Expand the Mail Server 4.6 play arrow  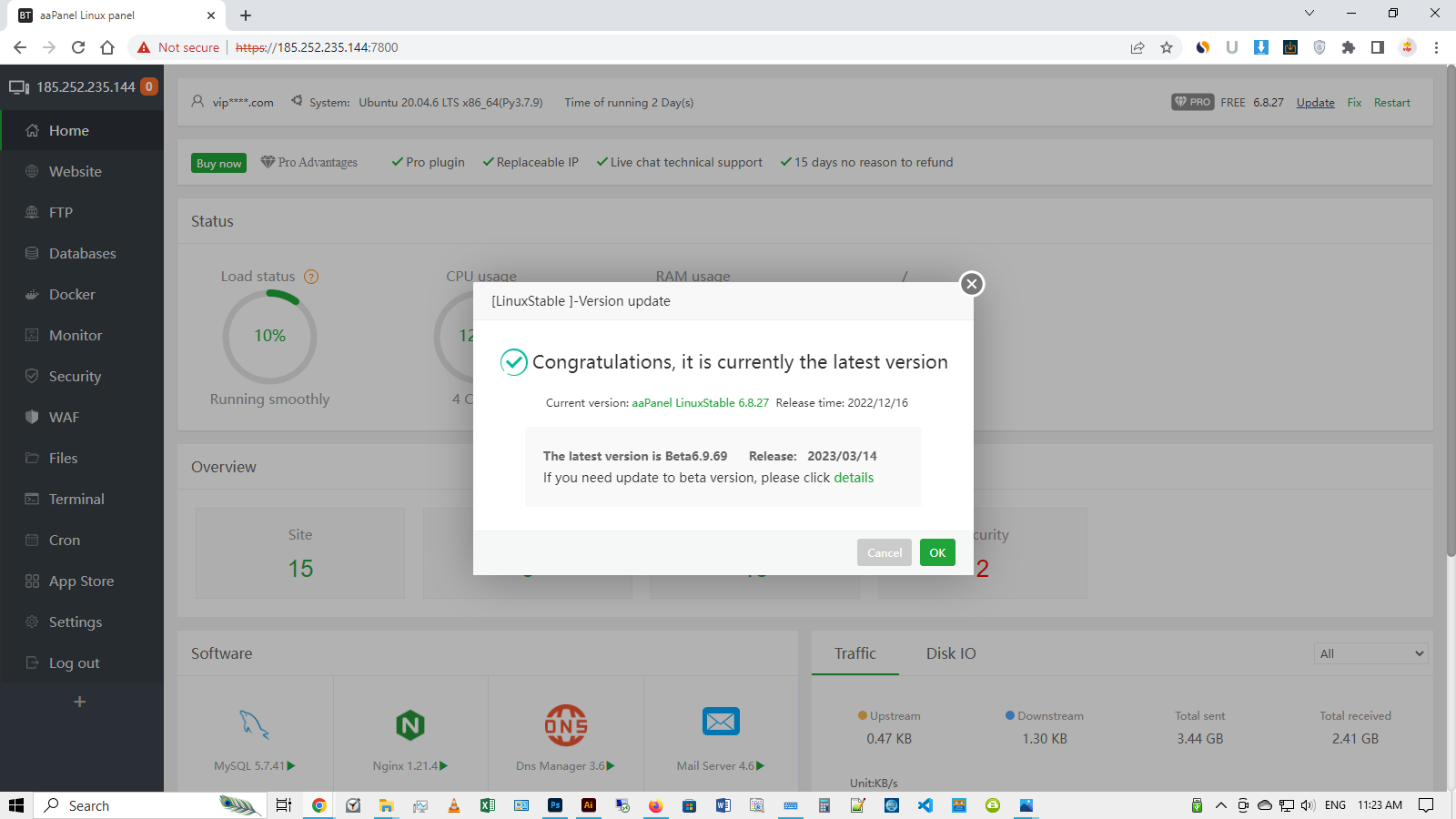[760, 766]
